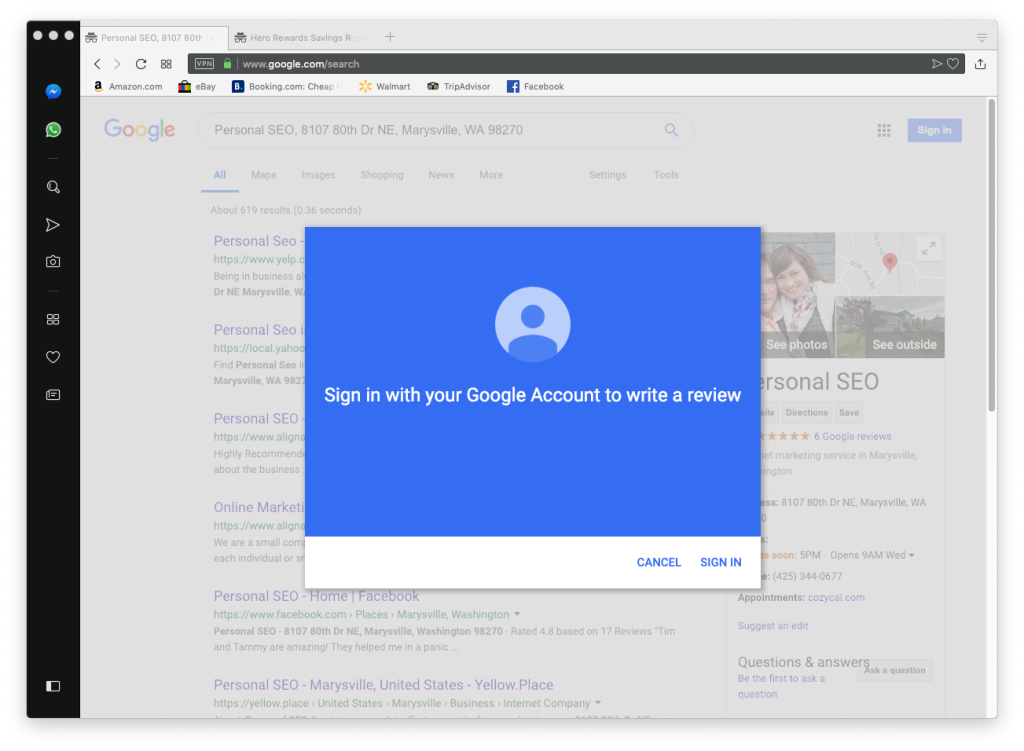This screenshot has height=751, width=1024.
Task: Open the Amazon.com bookmark
Action: tap(128, 86)
